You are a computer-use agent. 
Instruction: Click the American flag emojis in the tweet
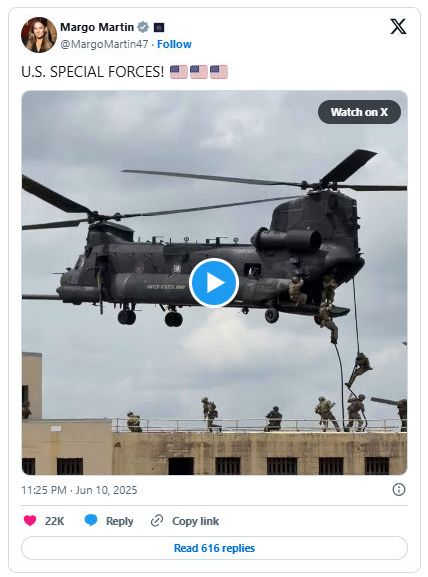click(x=199, y=72)
